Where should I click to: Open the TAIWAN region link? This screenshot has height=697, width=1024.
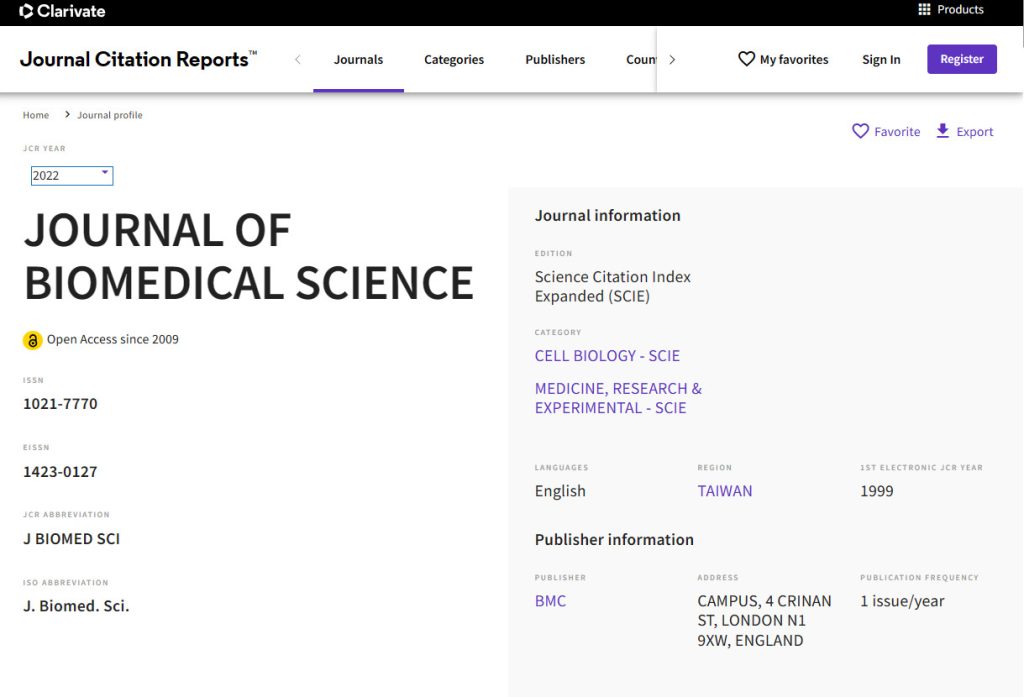tap(725, 491)
